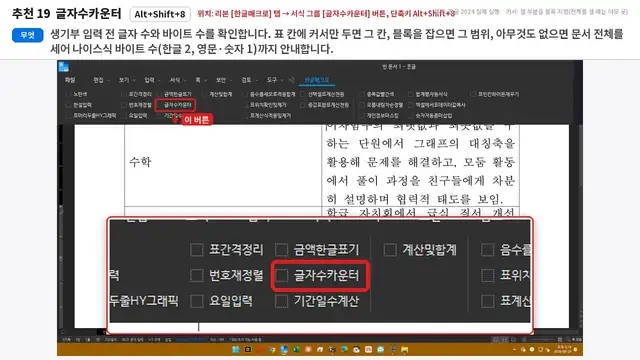The width and height of the screenshot is (640, 360).
Task: Open the 검토 menu
Action: pyautogui.click(x=246, y=80)
